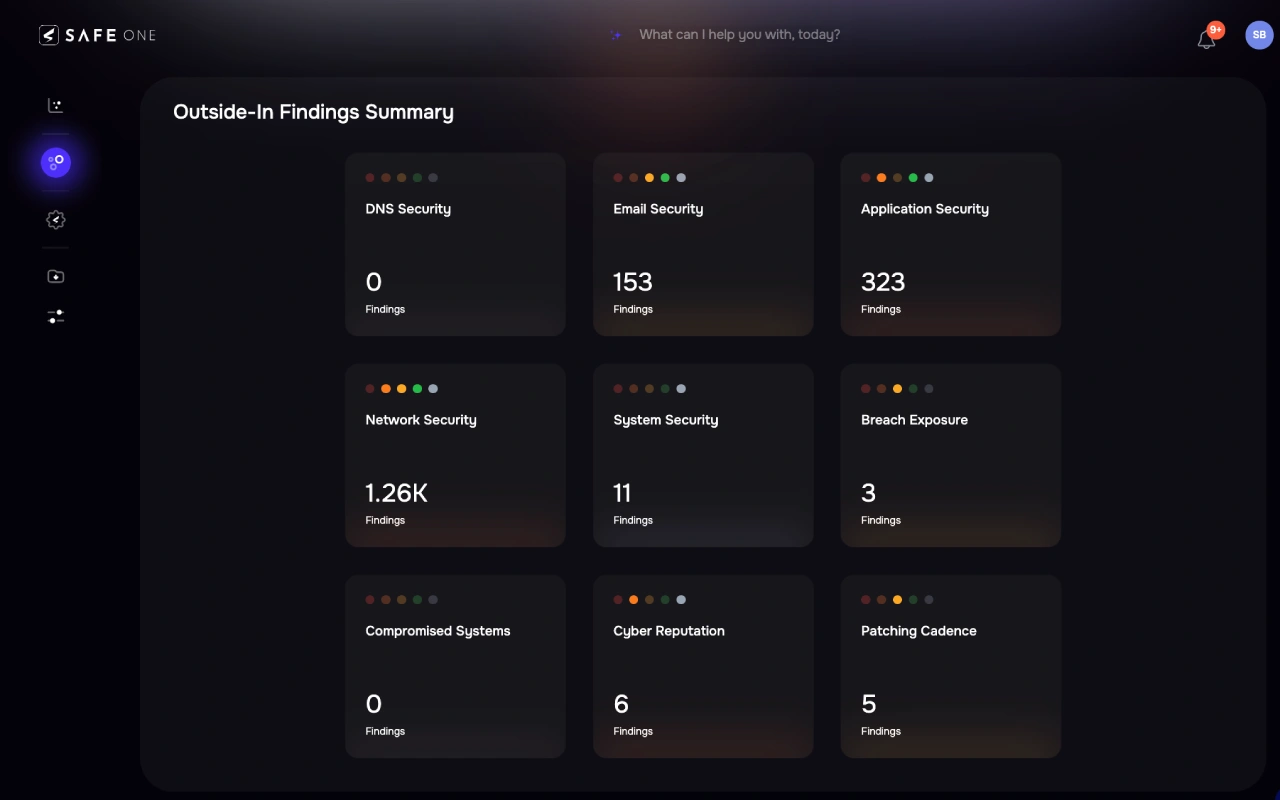Open the Email Security findings card
Screen dimensions: 1280x800
click(x=703, y=244)
